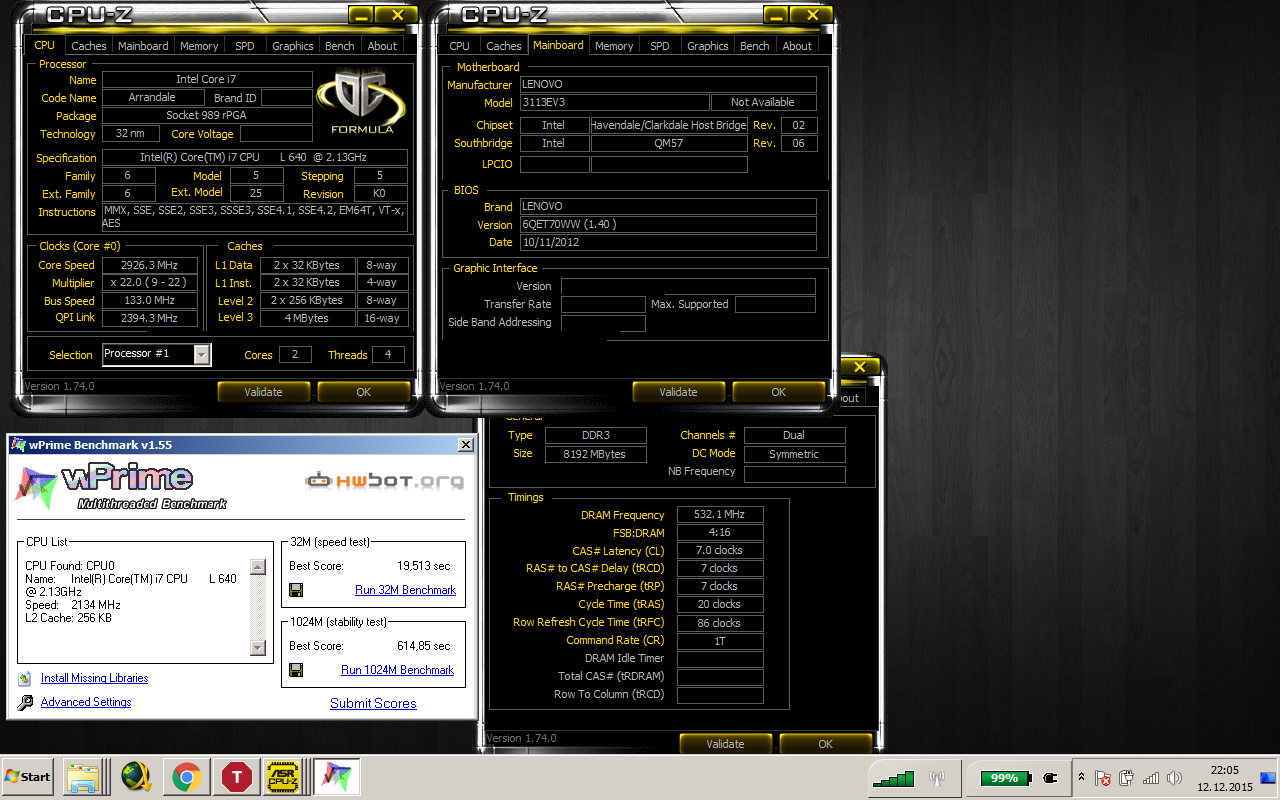
Task: Select Graphics tab in Mainboard CPU-Z window
Action: (708, 46)
